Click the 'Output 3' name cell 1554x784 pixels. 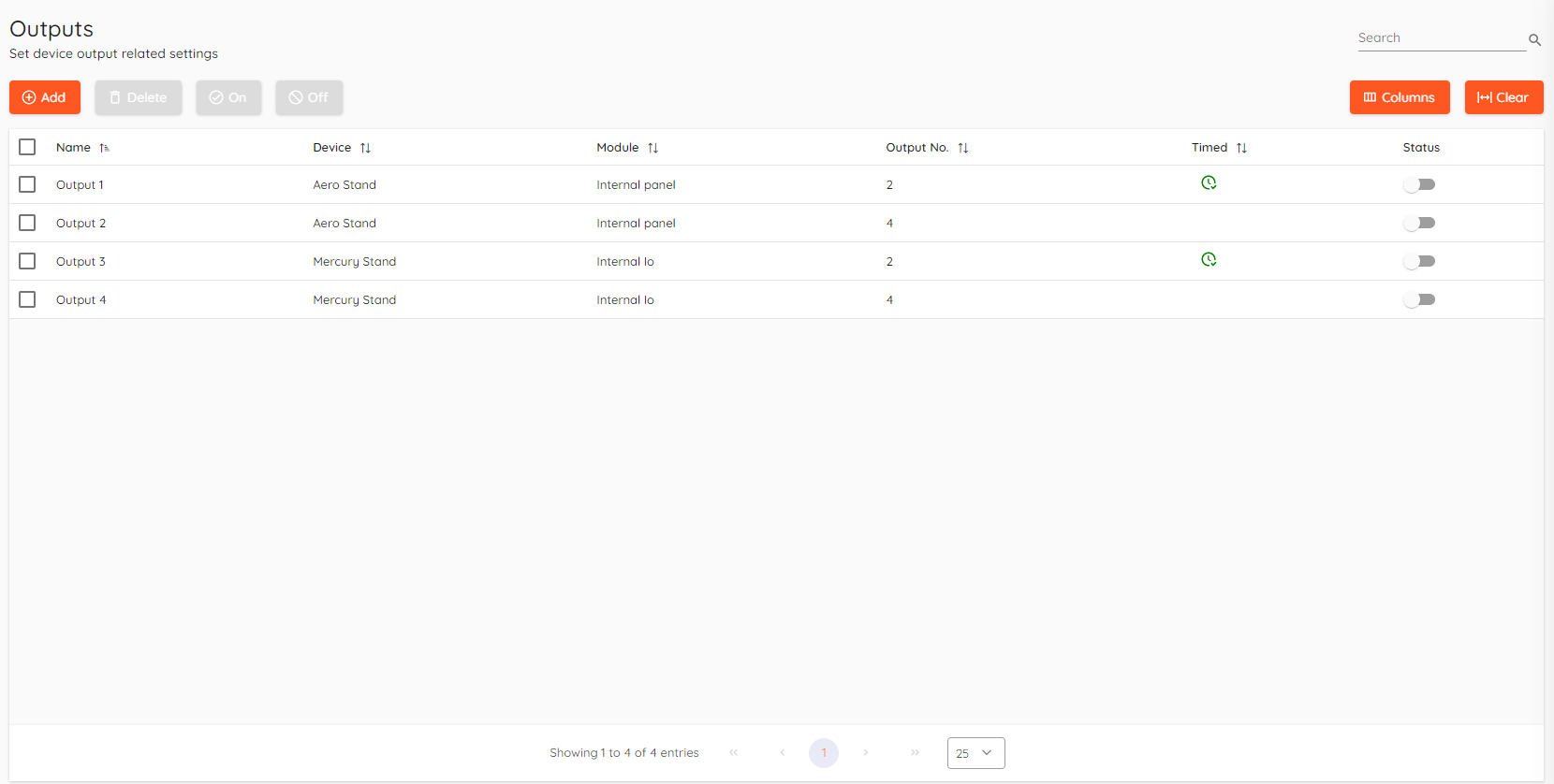click(81, 262)
